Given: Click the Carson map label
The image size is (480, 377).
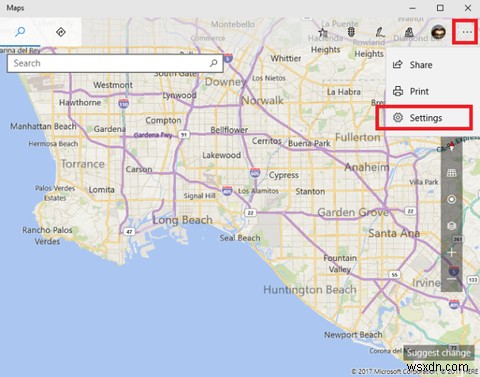Looking at the screenshot, I should pos(139,169).
